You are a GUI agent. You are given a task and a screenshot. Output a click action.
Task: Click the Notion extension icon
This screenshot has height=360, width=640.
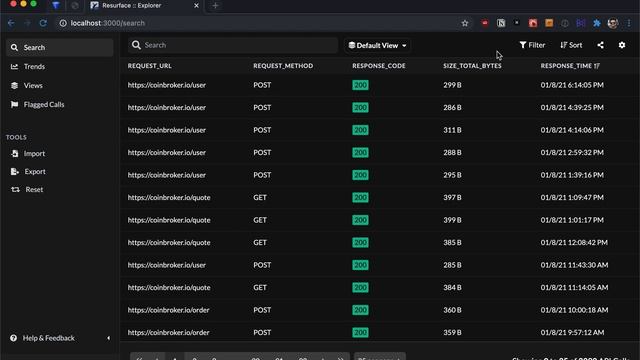501,23
